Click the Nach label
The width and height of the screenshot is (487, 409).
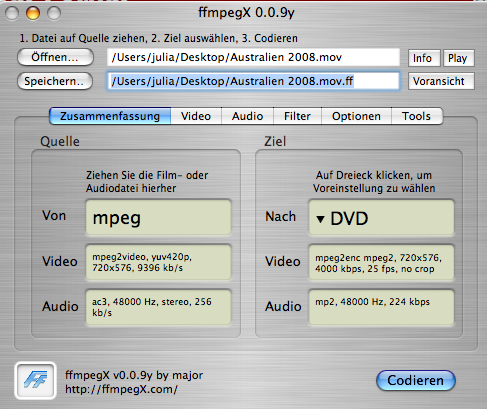[281, 217]
